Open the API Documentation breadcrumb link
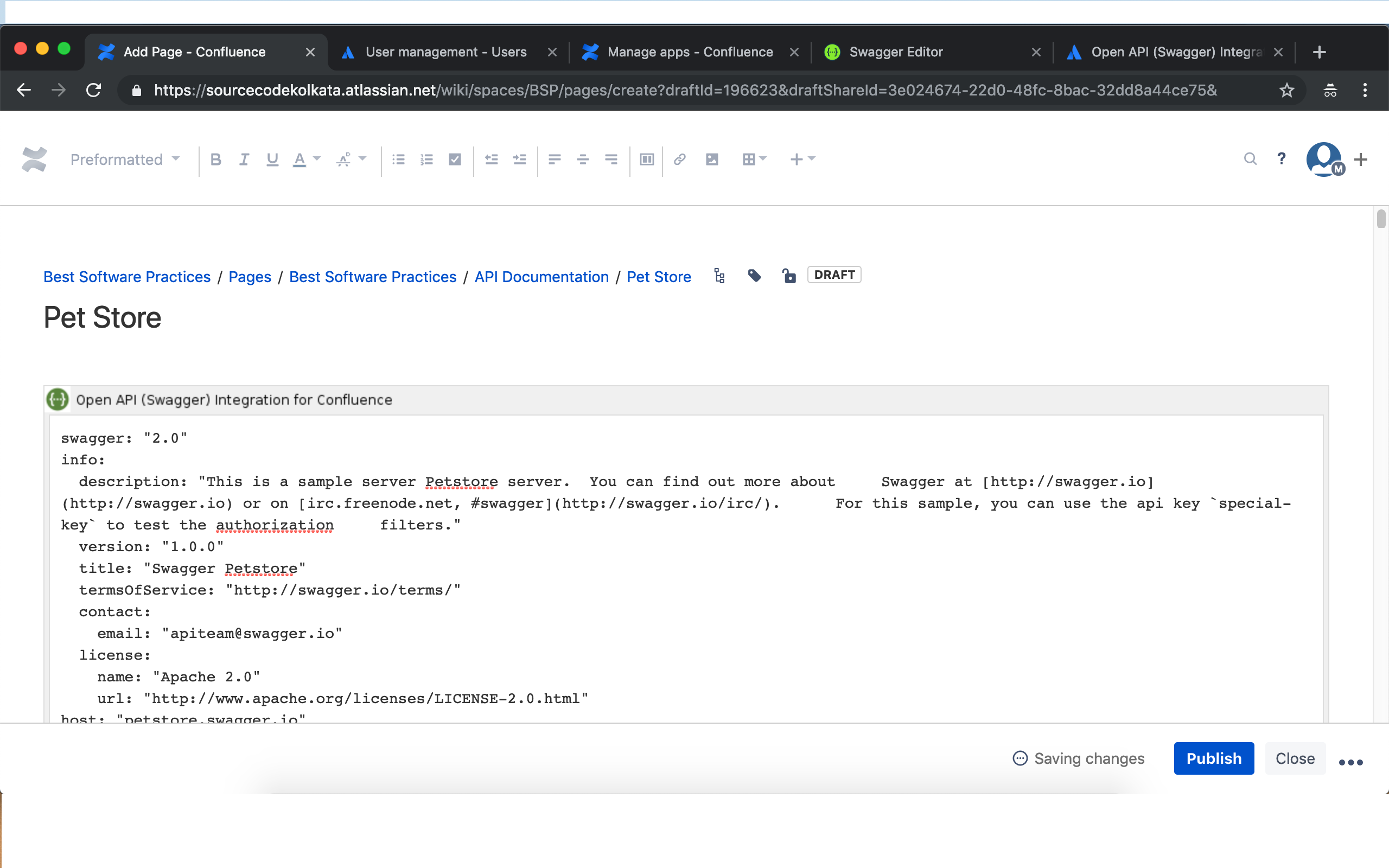Viewport: 1389px width, 868px height. 540,277
